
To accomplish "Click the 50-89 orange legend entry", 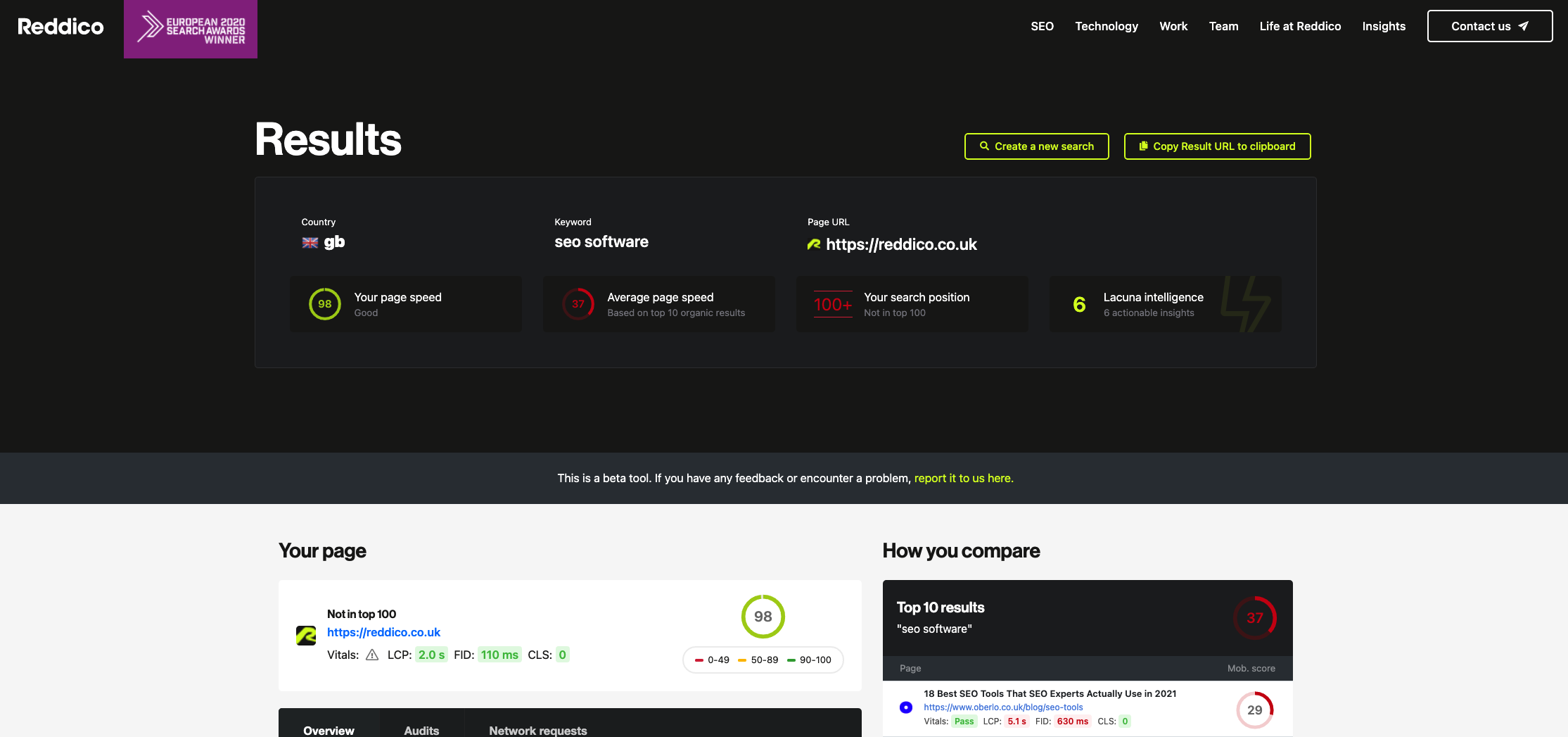I will (758, 660).
